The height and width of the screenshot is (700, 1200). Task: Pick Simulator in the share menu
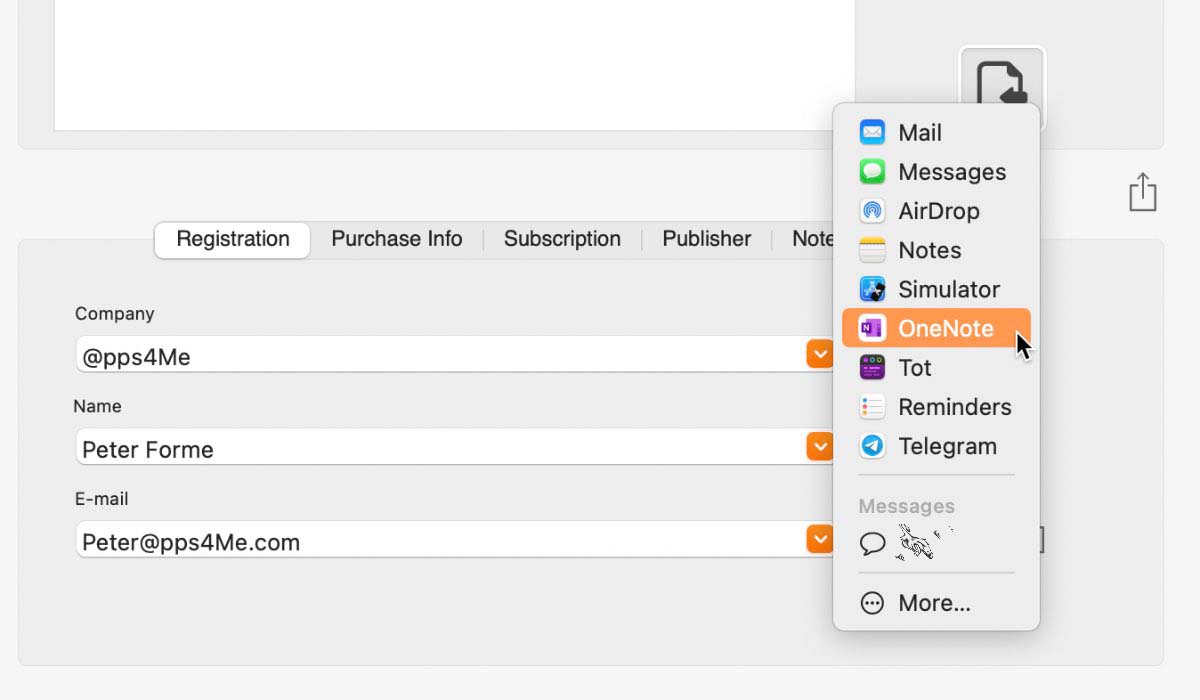(x=936, y=289)
